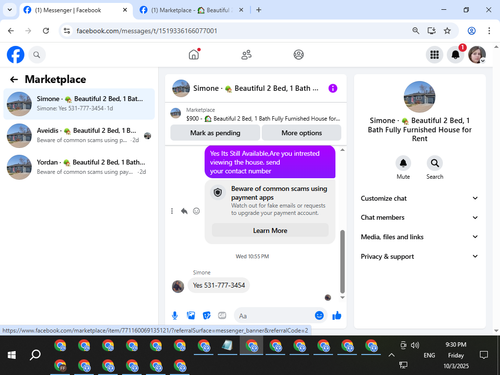
Task: Choose a GIF icon
Action: (x=222, y=315)
